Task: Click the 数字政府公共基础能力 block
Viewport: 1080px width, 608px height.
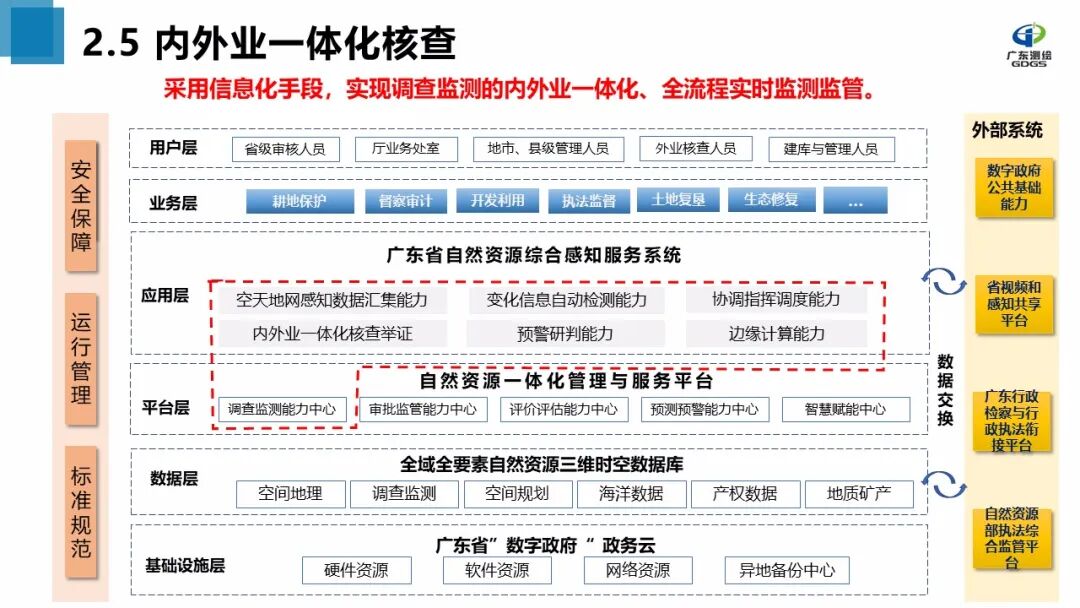Action: click(1014, 187)
